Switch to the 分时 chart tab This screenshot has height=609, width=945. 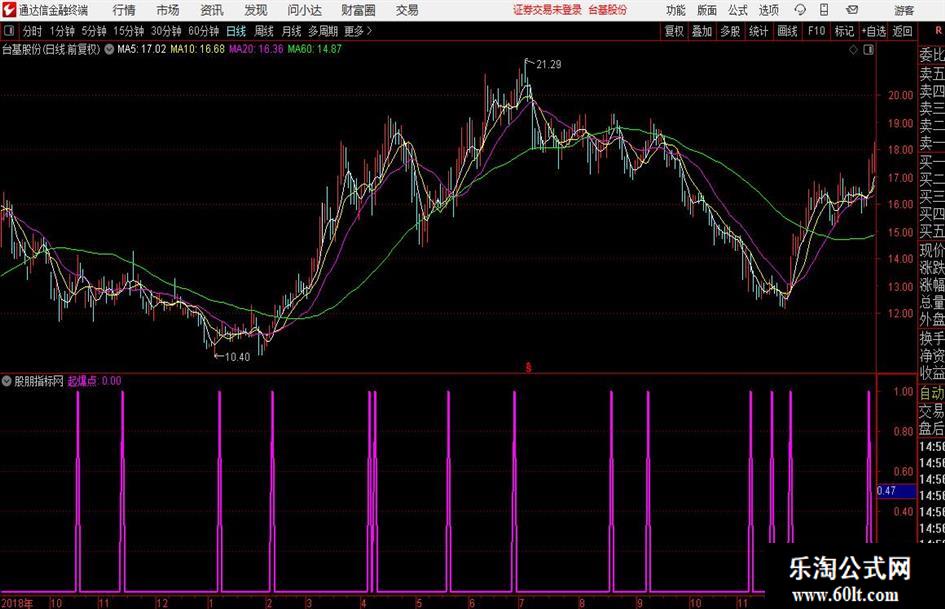tap(32, 31)
